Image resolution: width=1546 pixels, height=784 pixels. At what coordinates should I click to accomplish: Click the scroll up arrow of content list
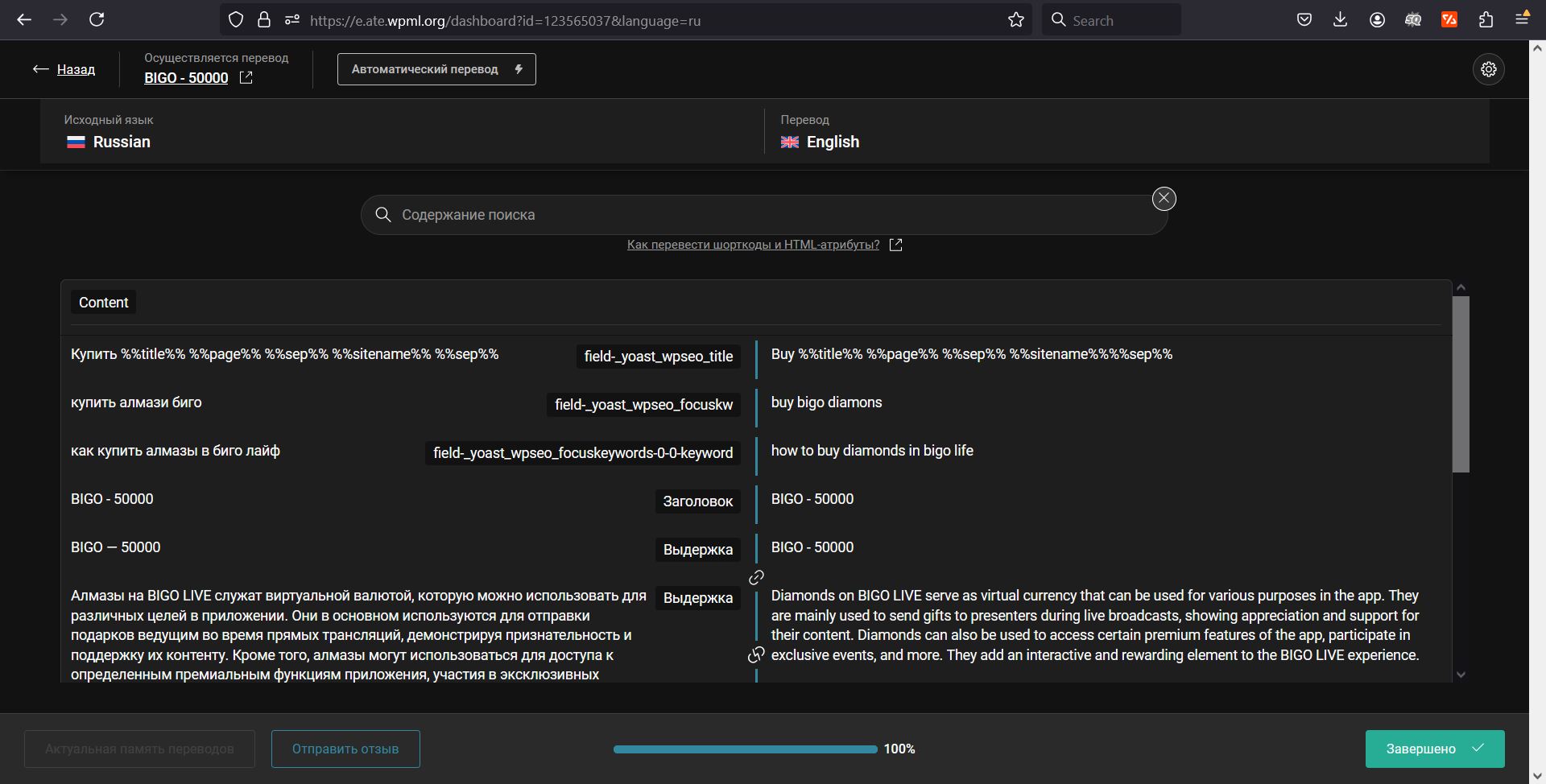1461,287
